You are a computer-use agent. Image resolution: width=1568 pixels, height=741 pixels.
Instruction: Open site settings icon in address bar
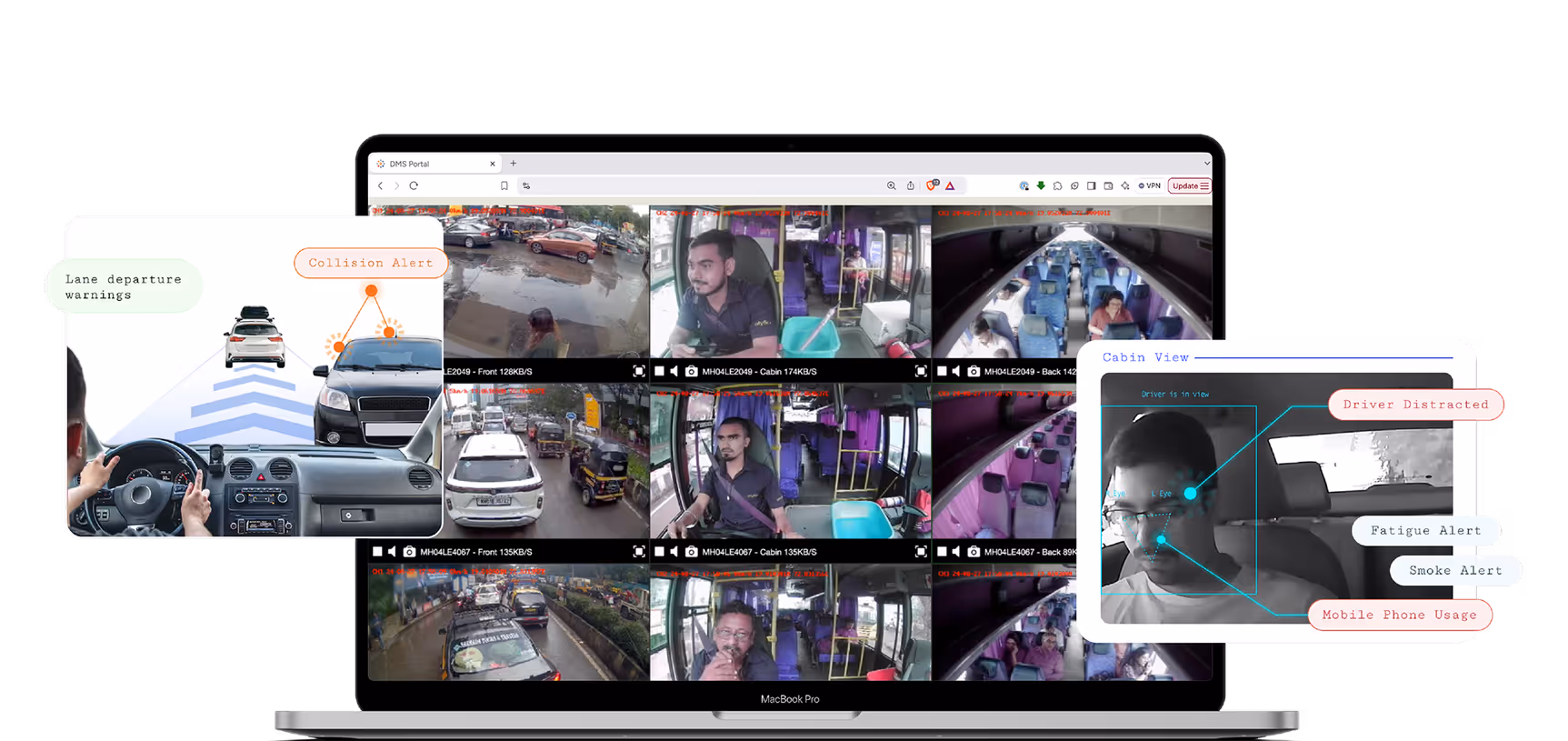point(526,185)
